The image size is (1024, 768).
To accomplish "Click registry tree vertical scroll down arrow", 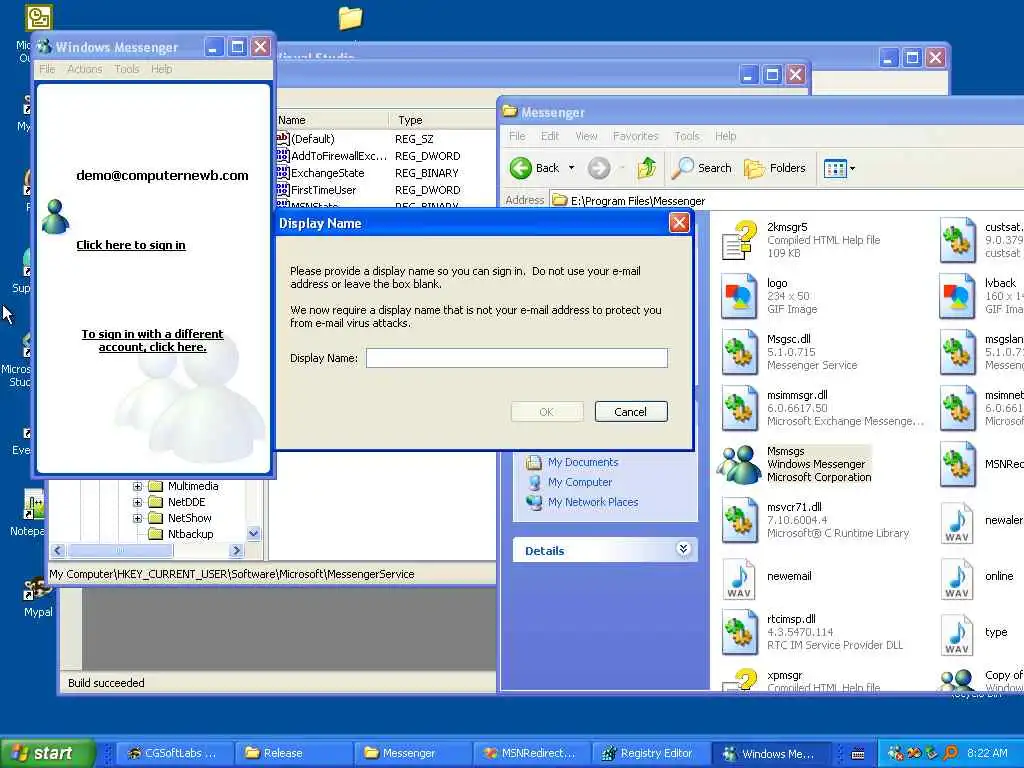I will click(254, 534).
